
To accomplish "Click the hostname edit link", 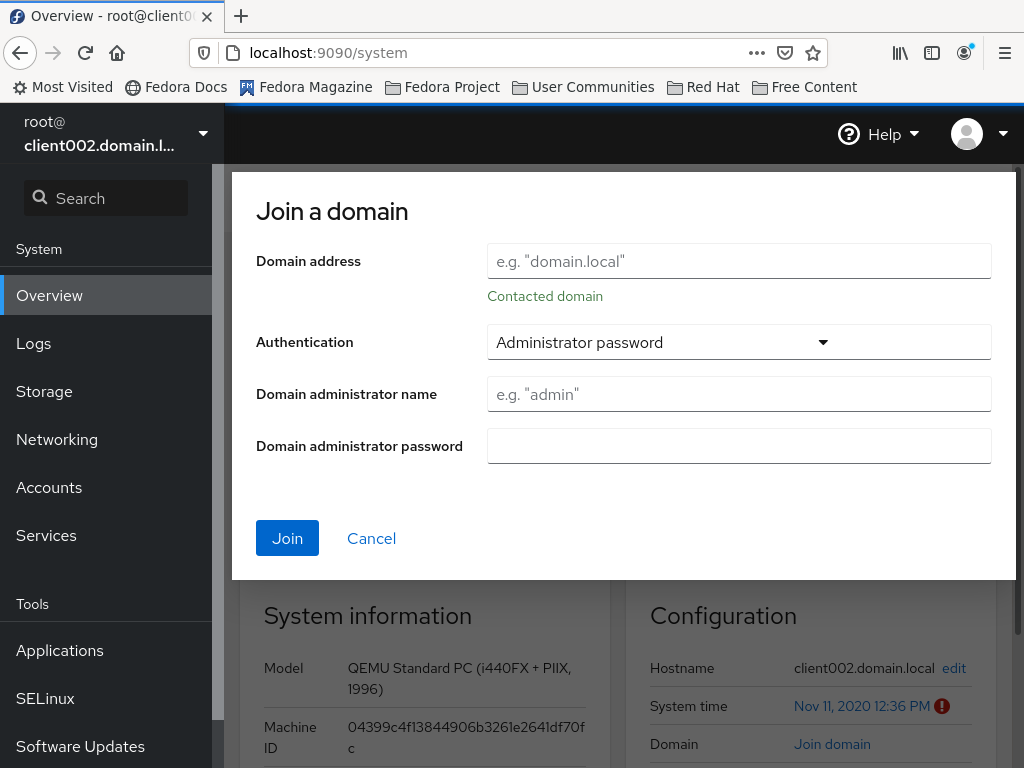I will point(953,668).
